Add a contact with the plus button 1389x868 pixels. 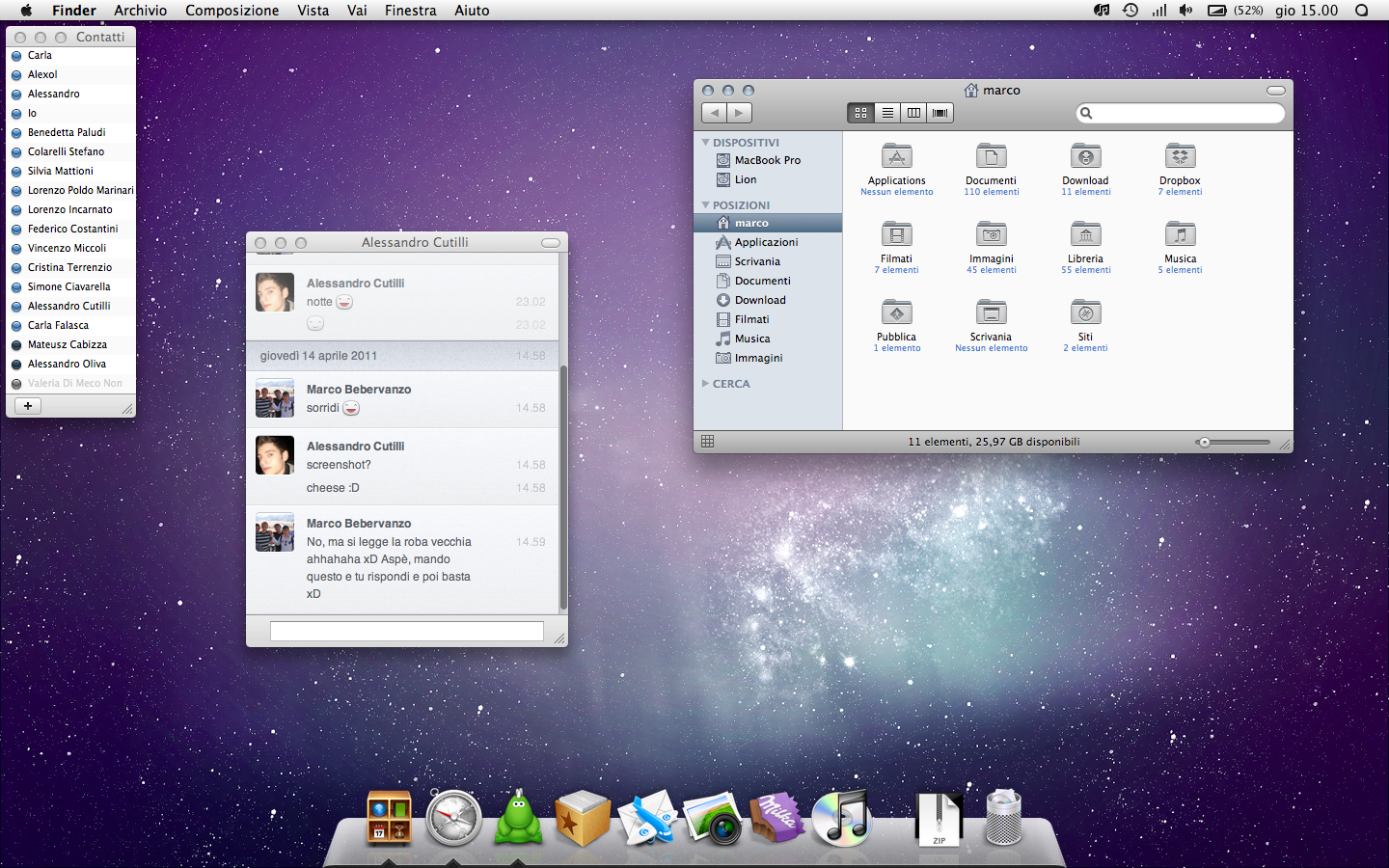click(x=28, y=406)
